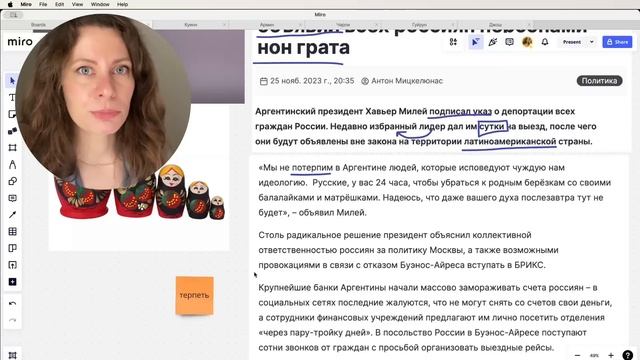
Task: Open the View menu
Action: (77, 4)
